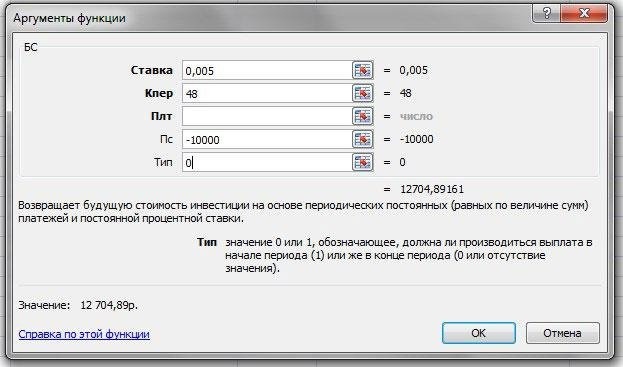Open the Пс range selector icon
Image resolution: width=623 pixels, height=367 pixels.
click(x=362, y=139)
